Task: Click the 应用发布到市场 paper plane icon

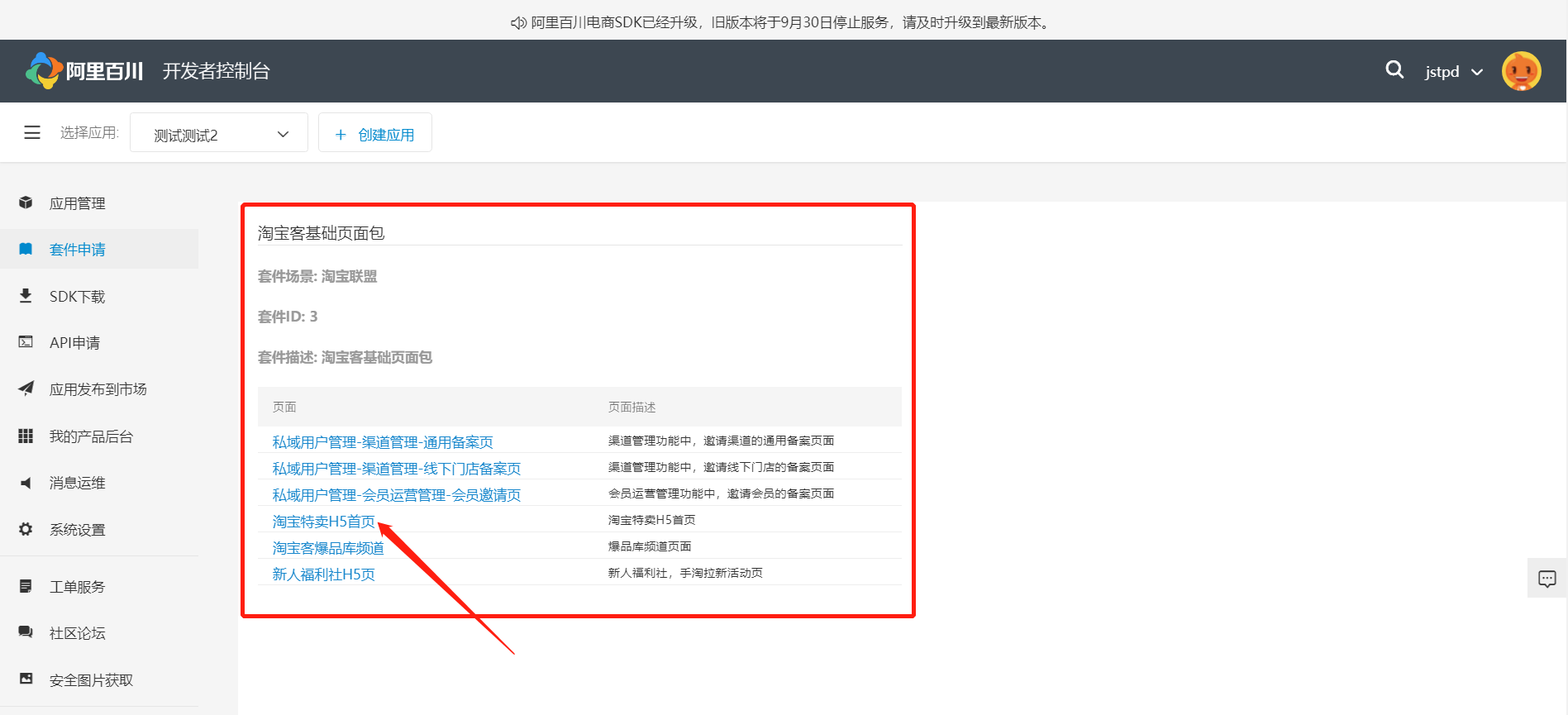Action: tap(26, 388)
